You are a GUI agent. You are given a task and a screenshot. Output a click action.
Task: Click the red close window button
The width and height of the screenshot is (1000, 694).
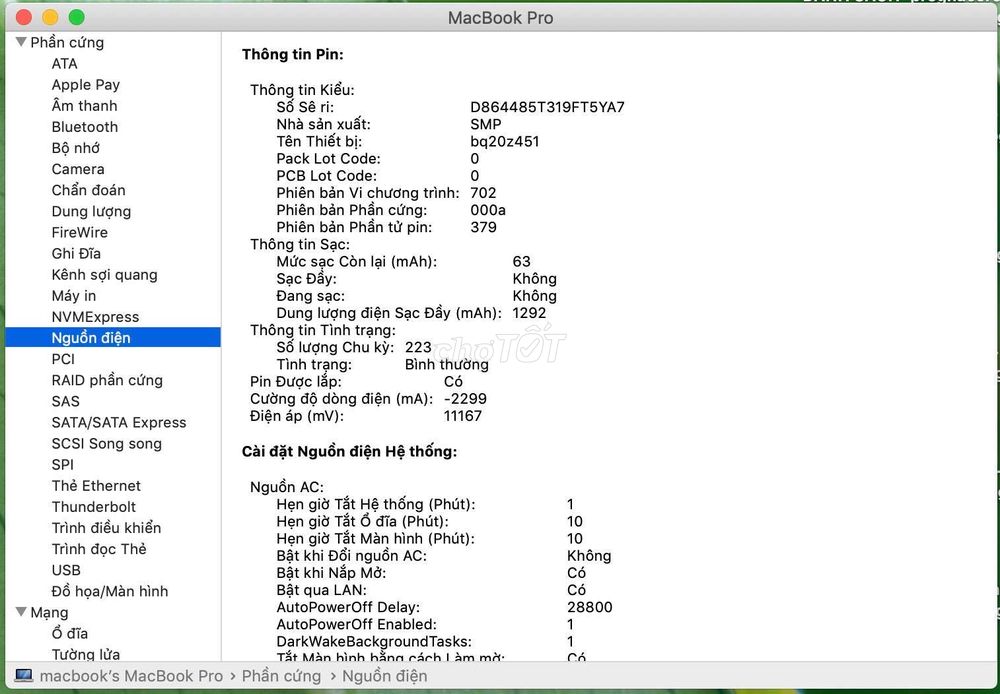24,17
